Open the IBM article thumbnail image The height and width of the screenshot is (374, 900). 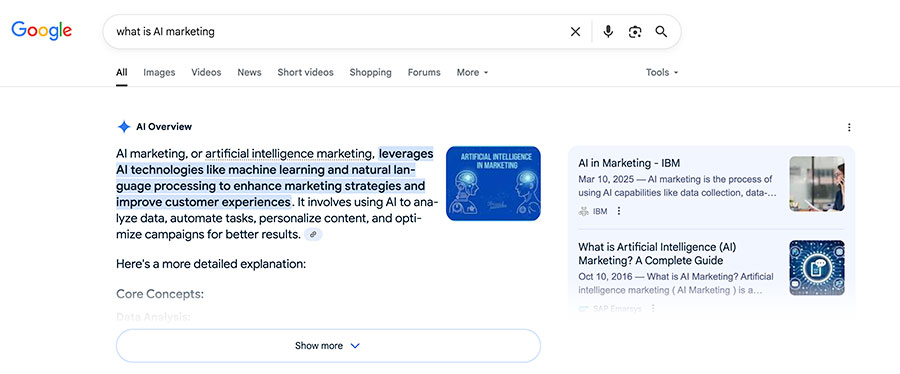[x=817, y=184]
